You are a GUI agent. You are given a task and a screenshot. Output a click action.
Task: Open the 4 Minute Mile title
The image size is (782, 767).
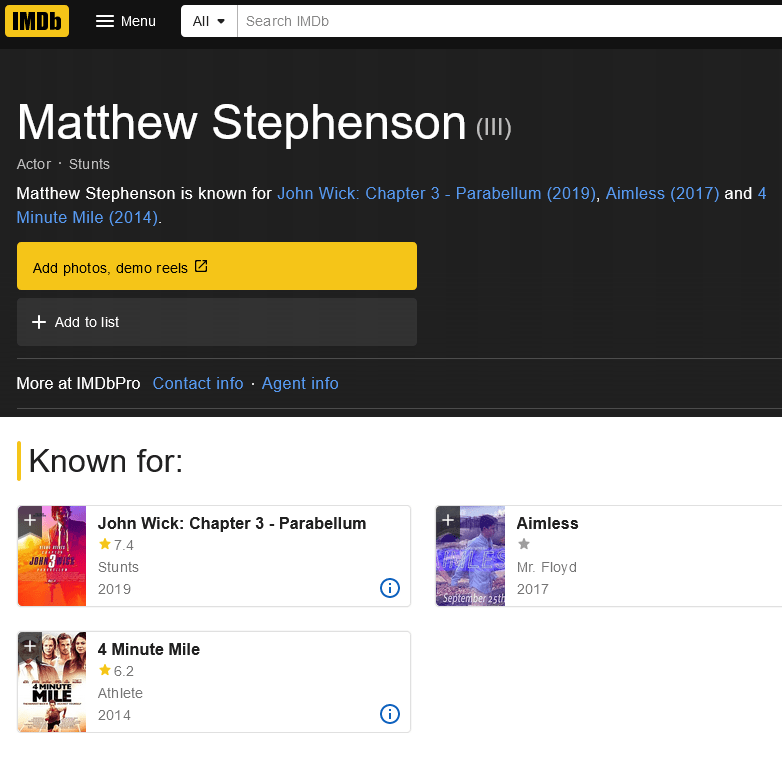coord(149,649)
